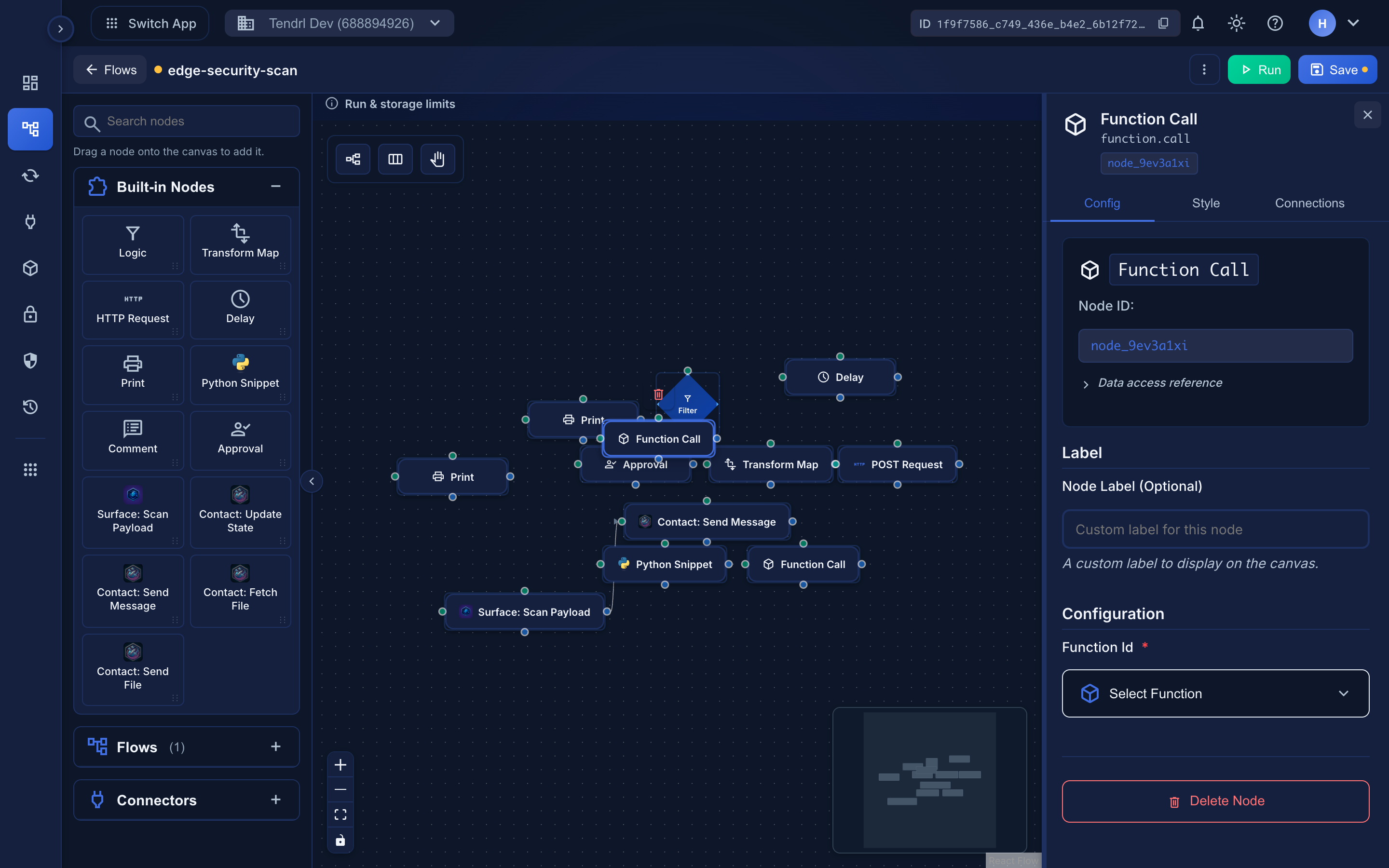This screenshot has width=1389, height=868.
Task: Expand the Connectors section plus
Action: point(275,800)
